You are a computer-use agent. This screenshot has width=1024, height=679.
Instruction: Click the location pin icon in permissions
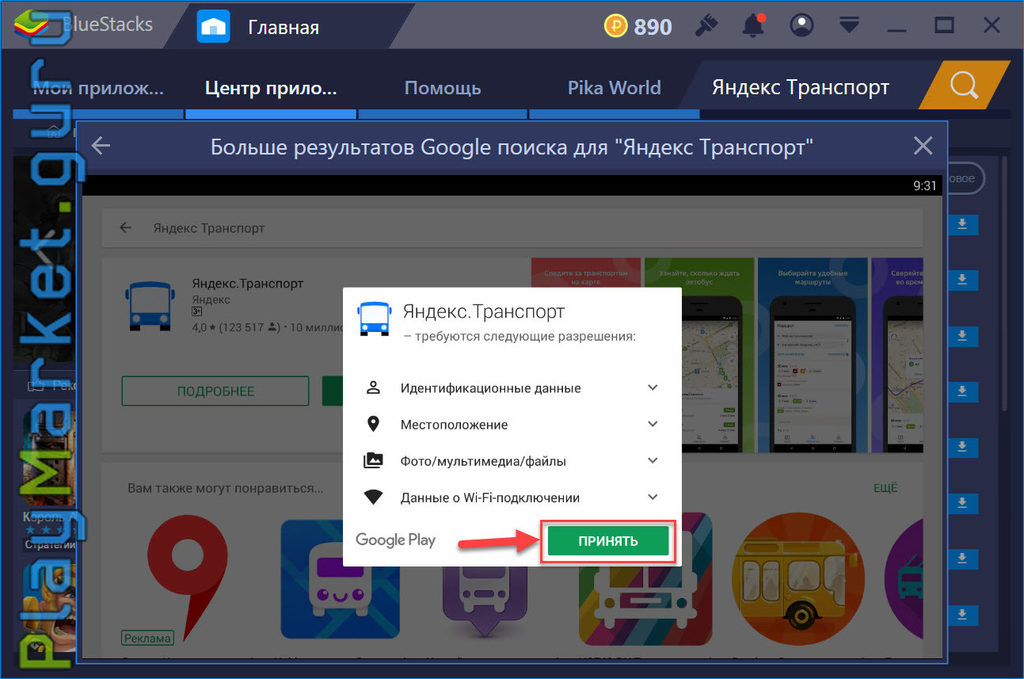pyautogui.click(x=373, y=424)
